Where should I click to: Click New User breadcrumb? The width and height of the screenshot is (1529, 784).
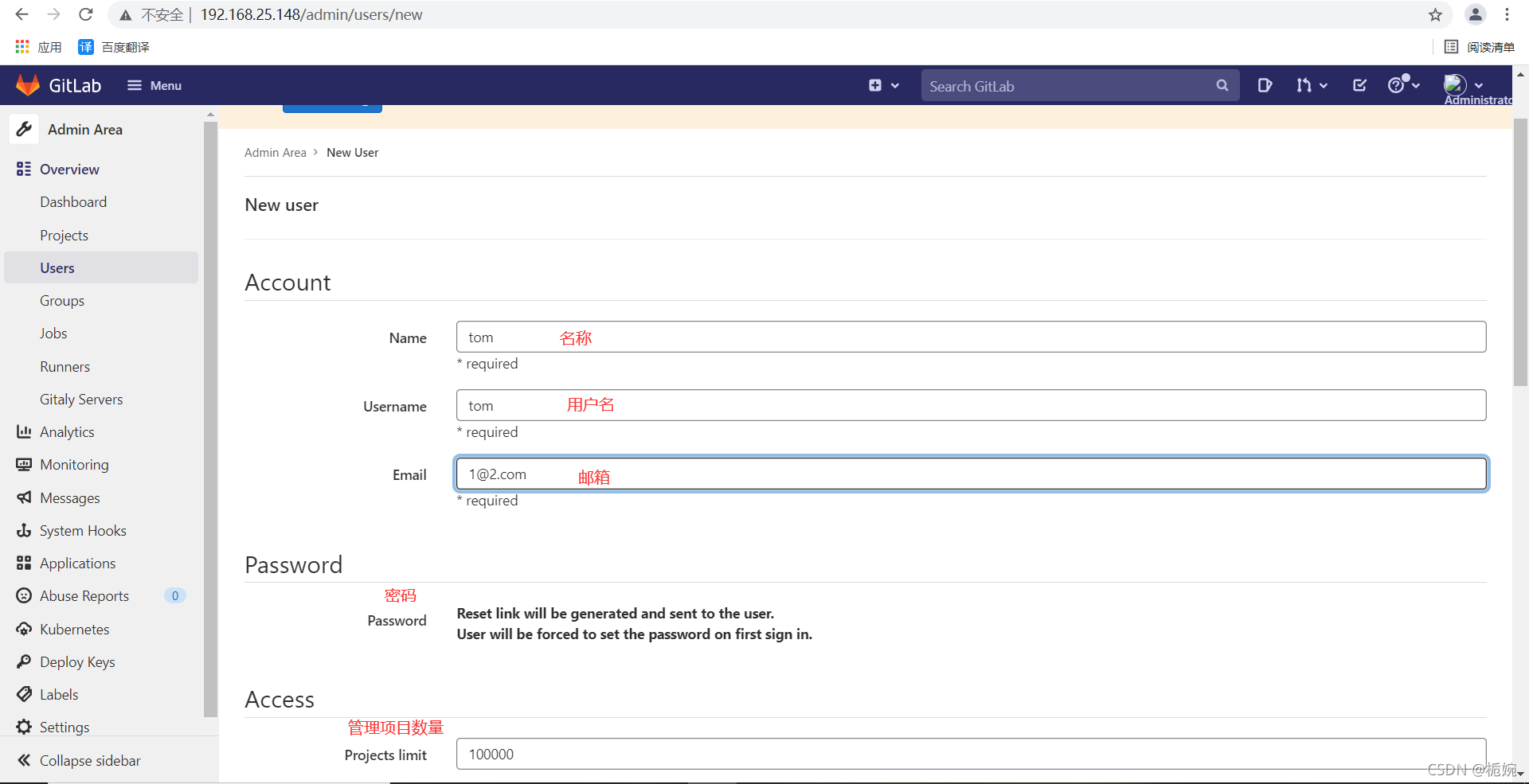click(352, 153)
